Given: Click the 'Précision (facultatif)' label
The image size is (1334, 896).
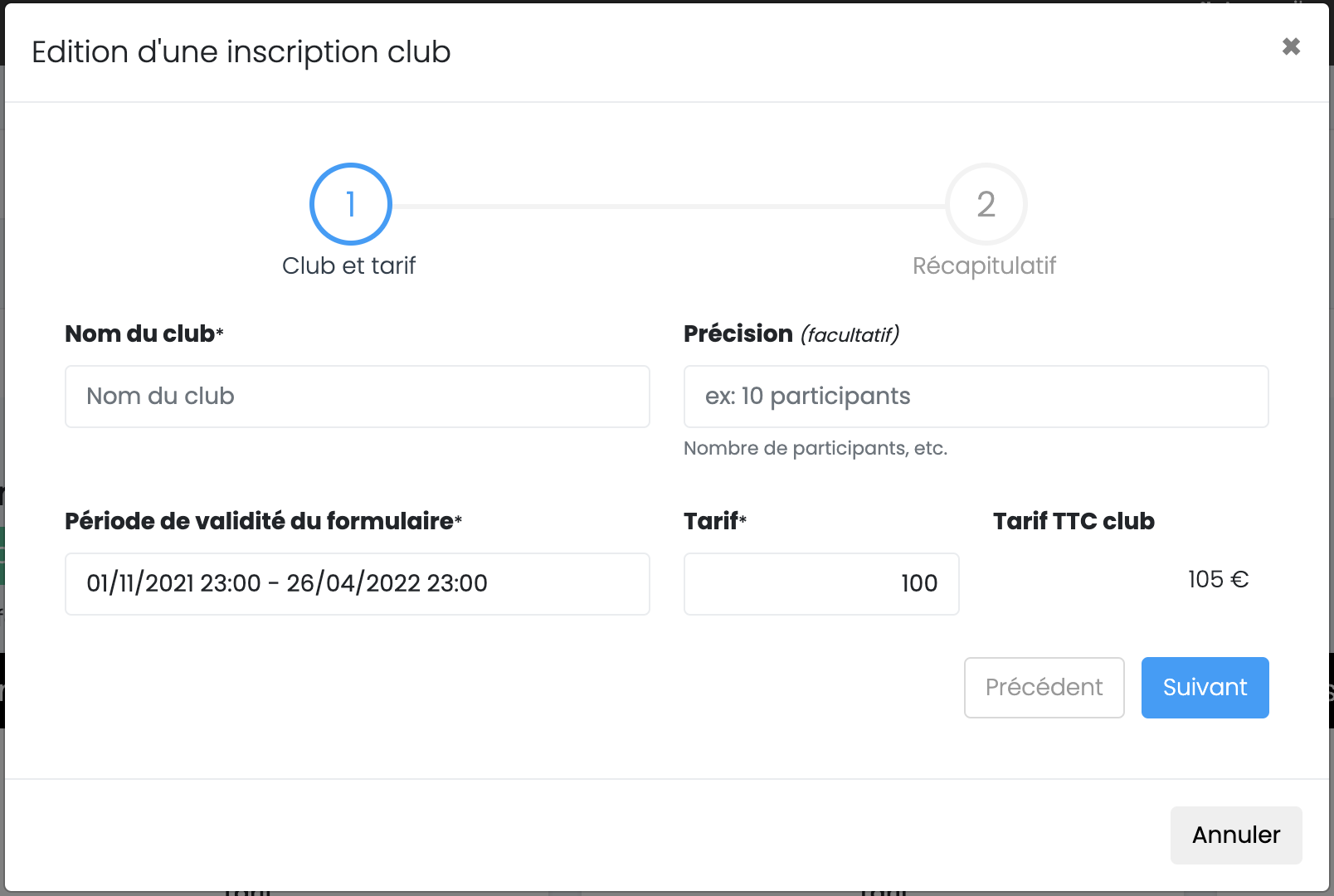Looking at the screenshot, I should tap(791, 334).
